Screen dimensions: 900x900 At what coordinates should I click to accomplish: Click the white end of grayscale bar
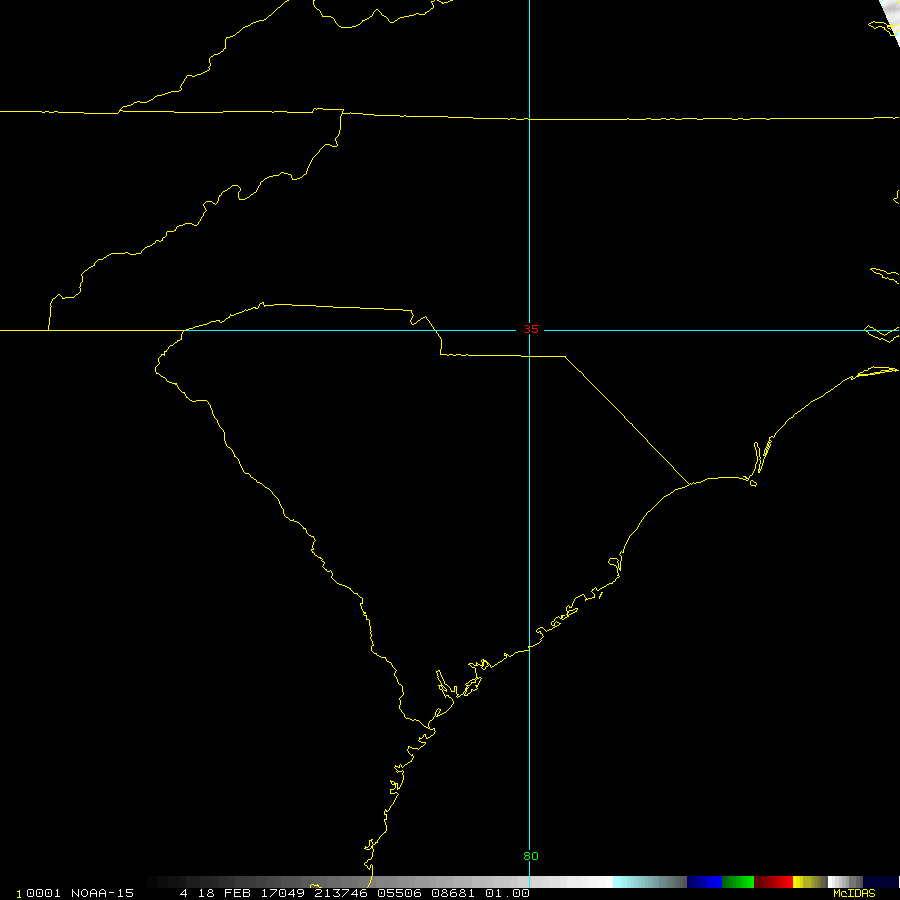pyautogui.click(x=595, y=882)
